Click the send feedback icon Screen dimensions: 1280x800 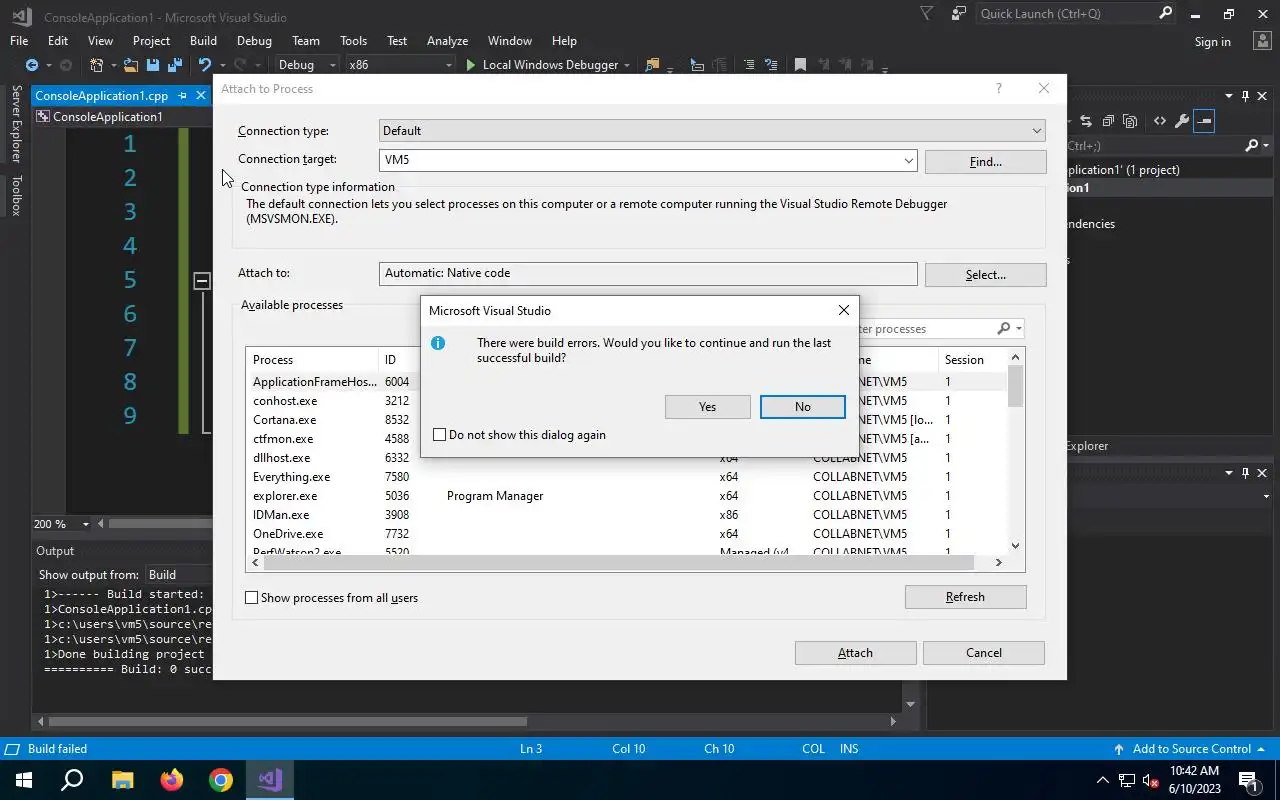(959, 14)
